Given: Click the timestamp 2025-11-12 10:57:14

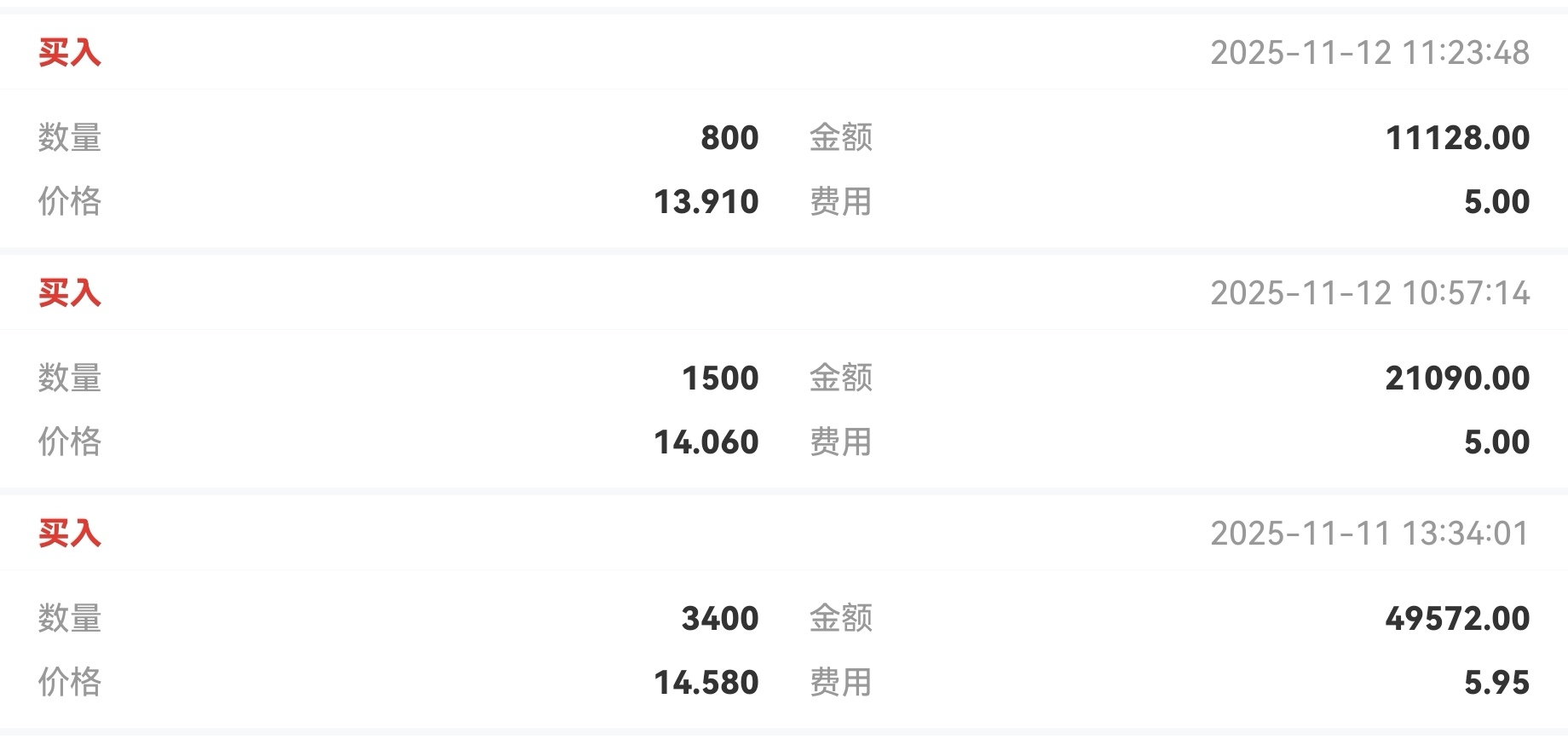Looking at the screenshot, I should 1369,293.
